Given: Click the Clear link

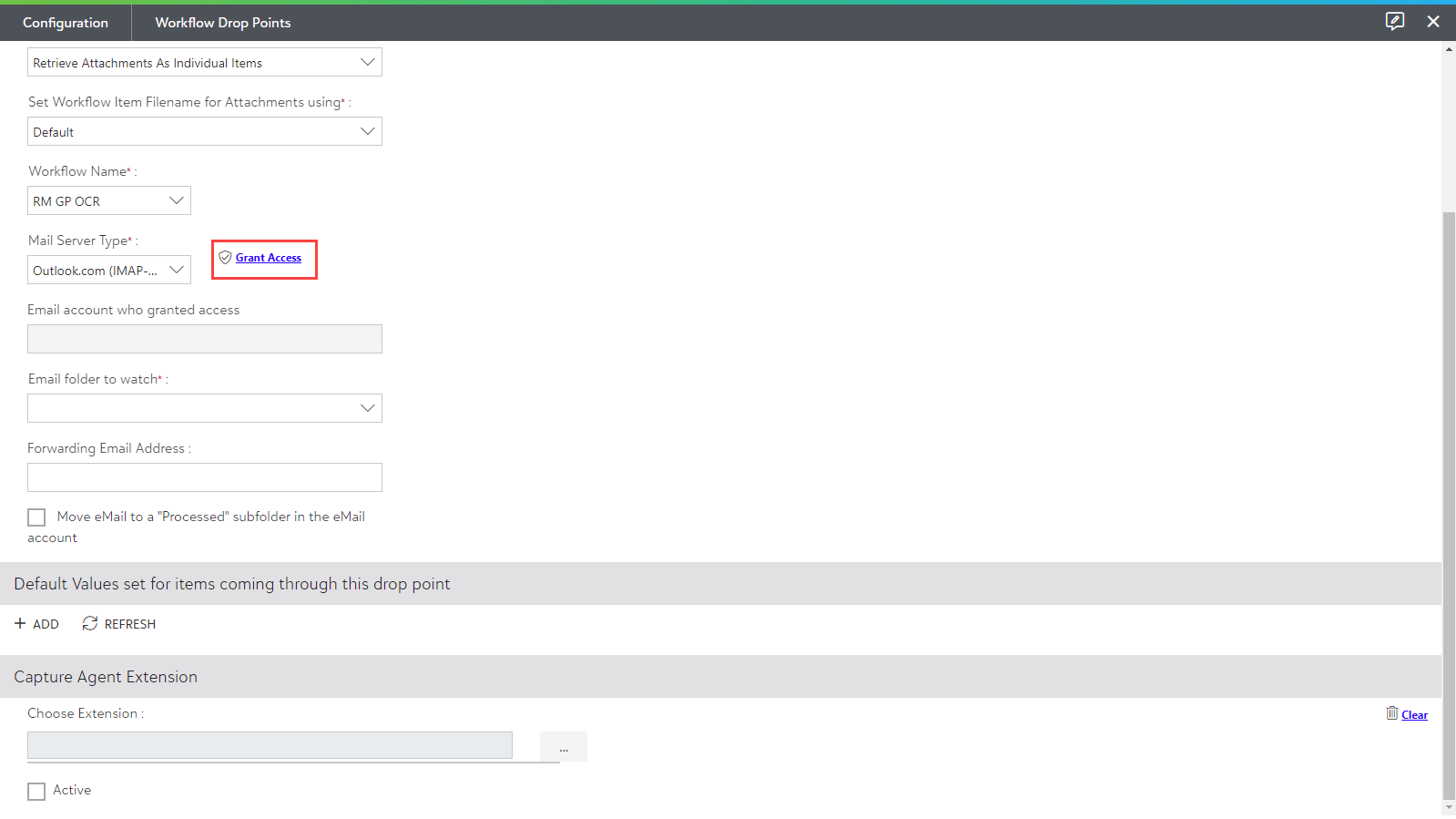Looking at the screenshot, I should click(x=1415, y=715).
